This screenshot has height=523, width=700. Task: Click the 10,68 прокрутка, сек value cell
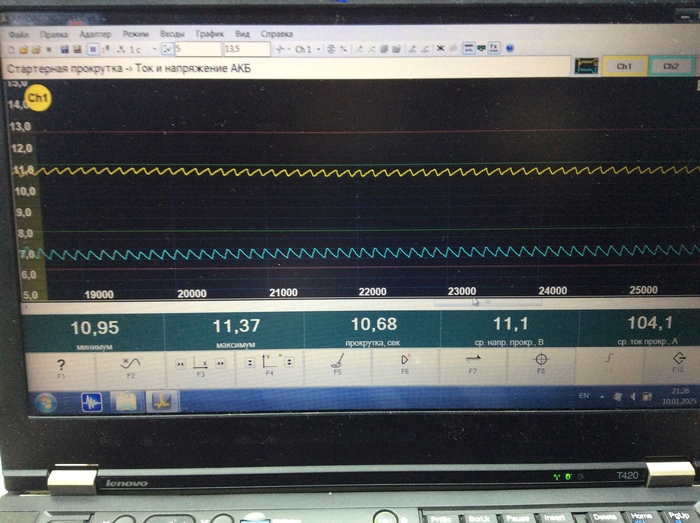tap(373, 329)
